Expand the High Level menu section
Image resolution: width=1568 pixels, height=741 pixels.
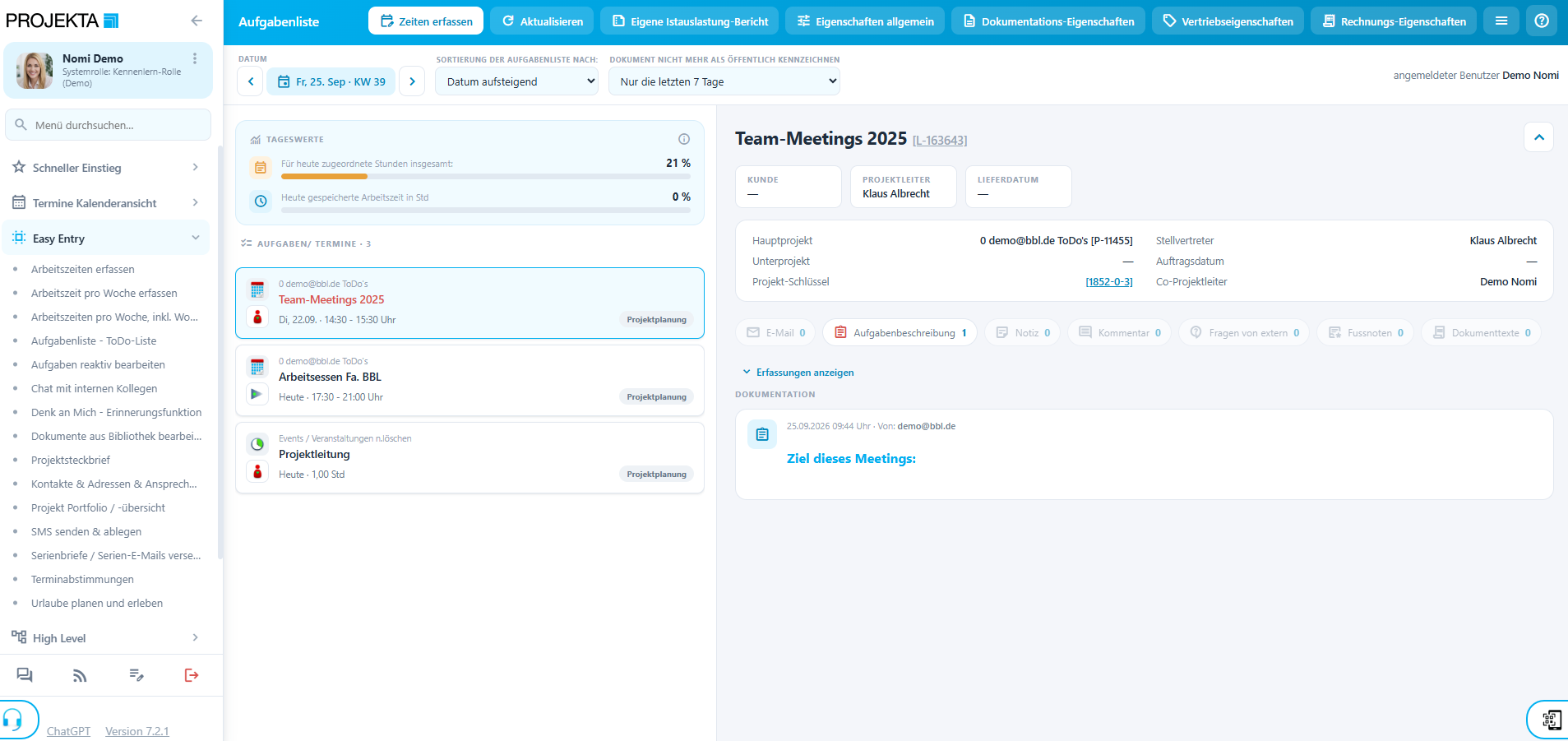pyautogui.click(x=106, y=638)
